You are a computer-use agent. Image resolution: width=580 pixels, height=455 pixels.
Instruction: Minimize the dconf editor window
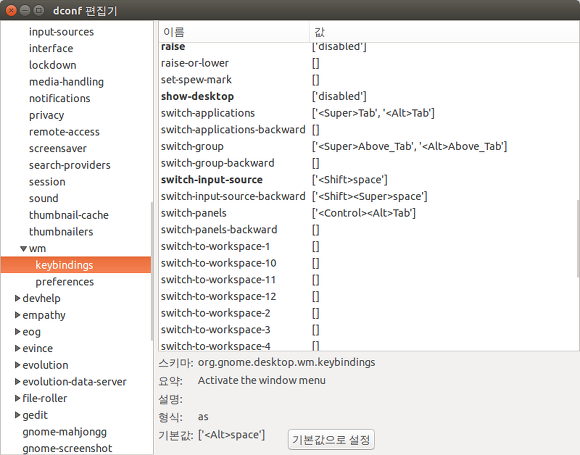tap(25, 10)
